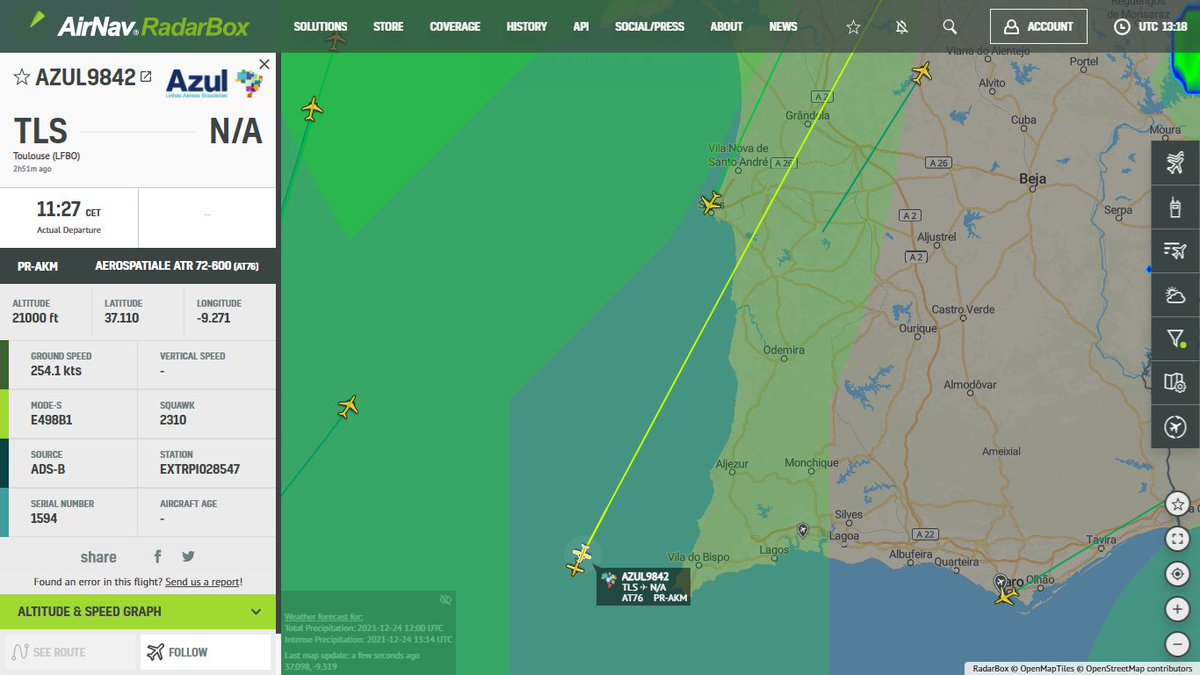The width and height of the screenshot is (1200, 675).
Task: Toggle the muted notifications bell icon
Action: (x=902, y=27)
